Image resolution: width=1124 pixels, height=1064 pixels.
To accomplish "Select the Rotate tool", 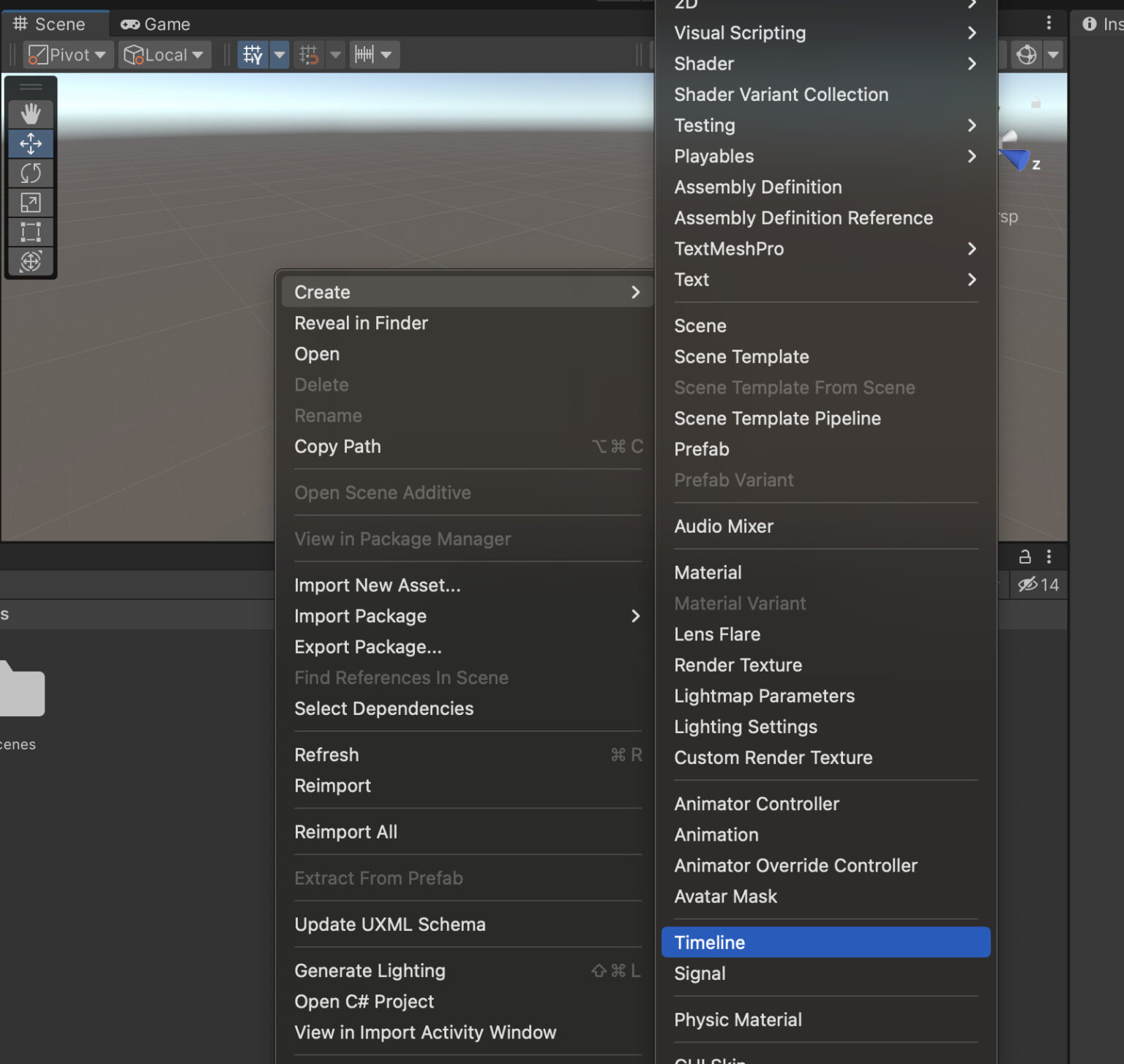I will [31, 173].
